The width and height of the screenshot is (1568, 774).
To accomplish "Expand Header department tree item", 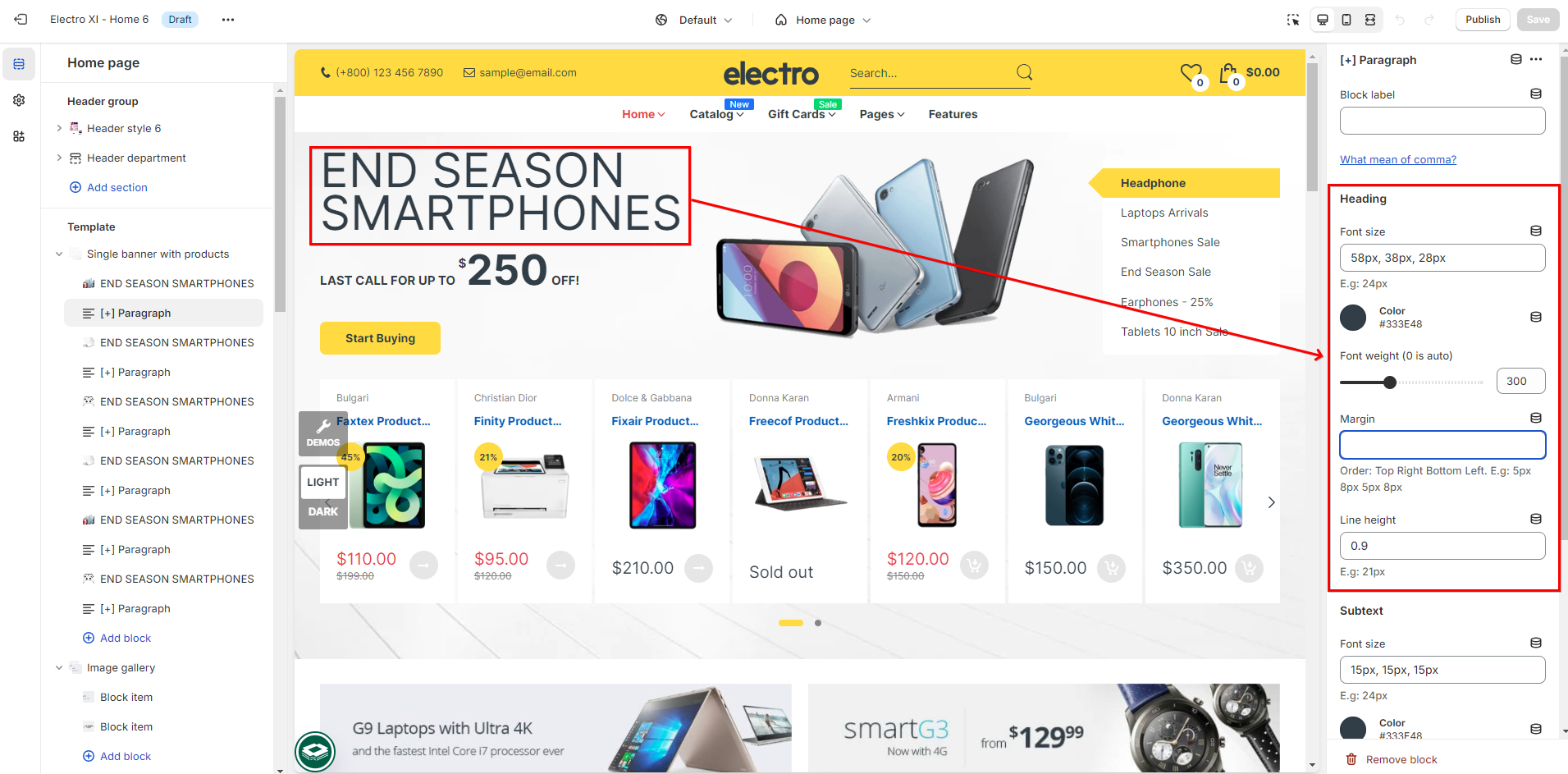I will click(x=59, y=158).
